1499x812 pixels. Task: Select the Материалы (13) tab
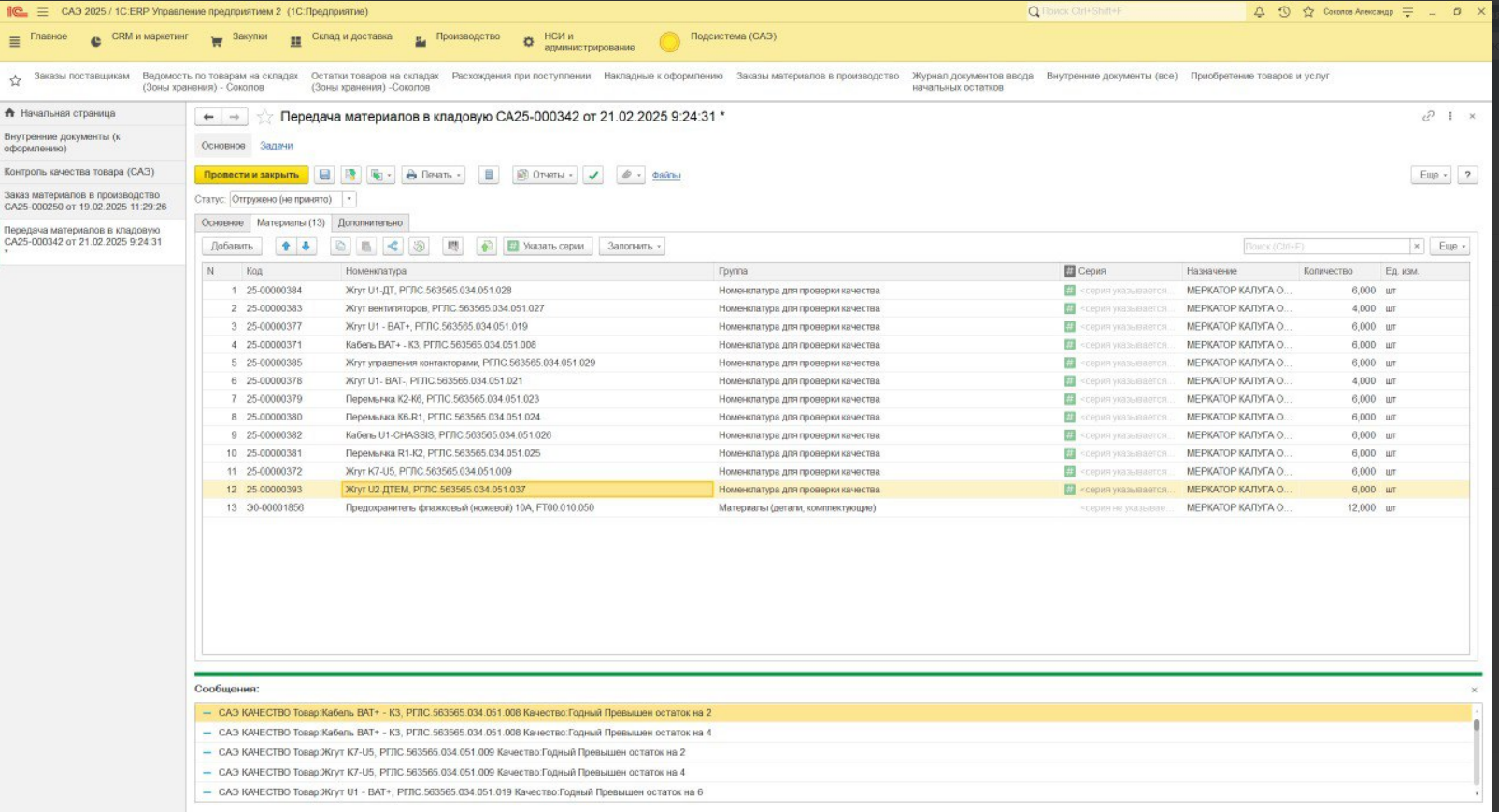click(x=291, y=222)
